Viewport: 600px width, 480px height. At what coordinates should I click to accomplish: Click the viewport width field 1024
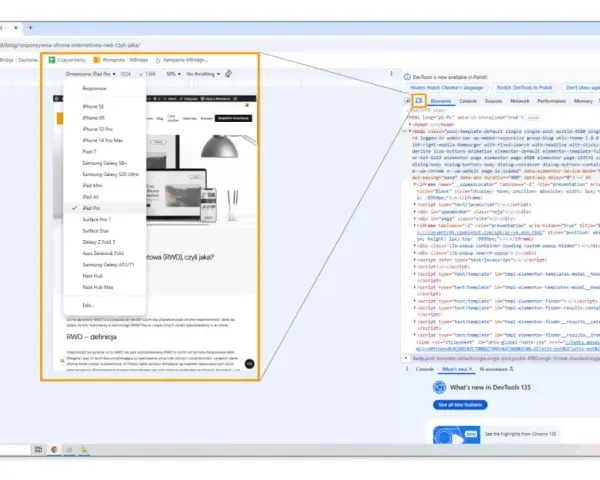(x=125, y=74)
